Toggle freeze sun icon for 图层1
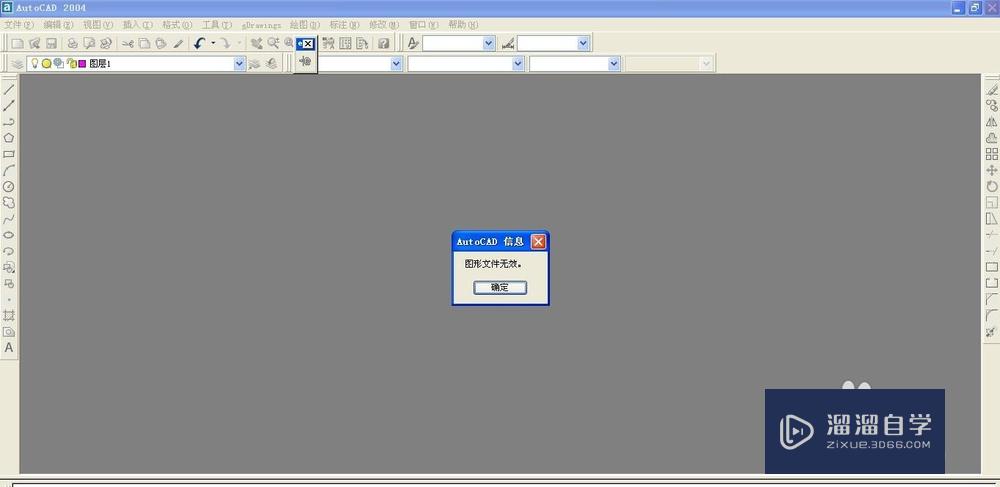The height and width of the screenshot is (487, 1000). (x=46, y=64)
